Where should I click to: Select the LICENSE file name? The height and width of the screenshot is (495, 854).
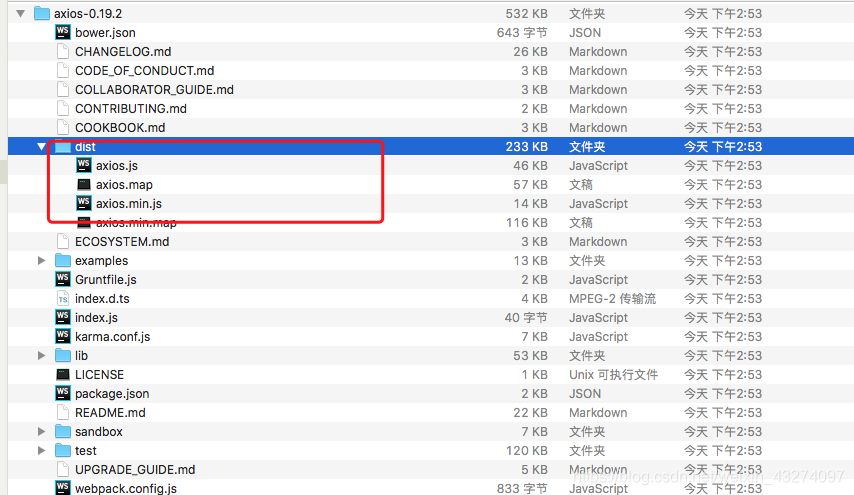(100, 375)
